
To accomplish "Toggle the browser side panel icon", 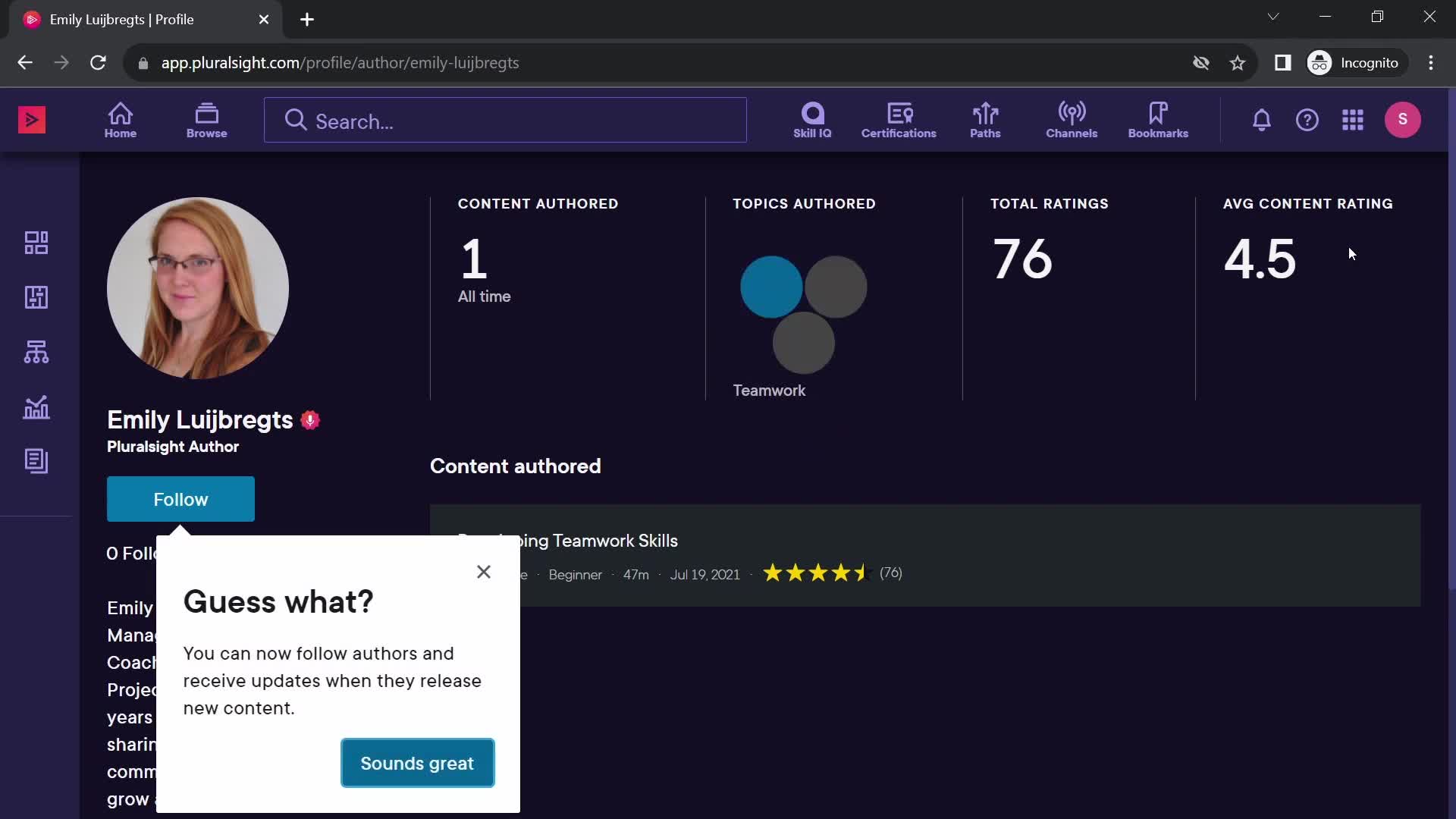I will 1283,63.
